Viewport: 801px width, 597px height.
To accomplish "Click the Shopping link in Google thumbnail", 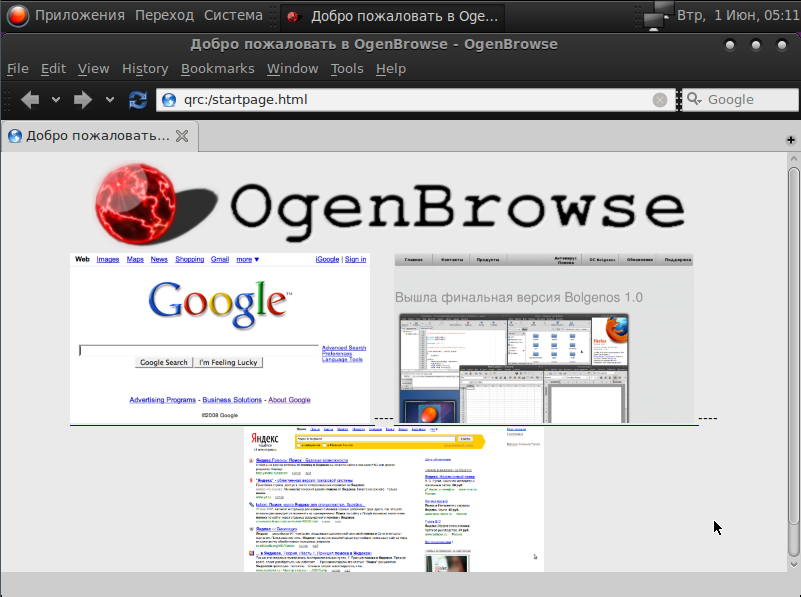I will click(190, 259).
